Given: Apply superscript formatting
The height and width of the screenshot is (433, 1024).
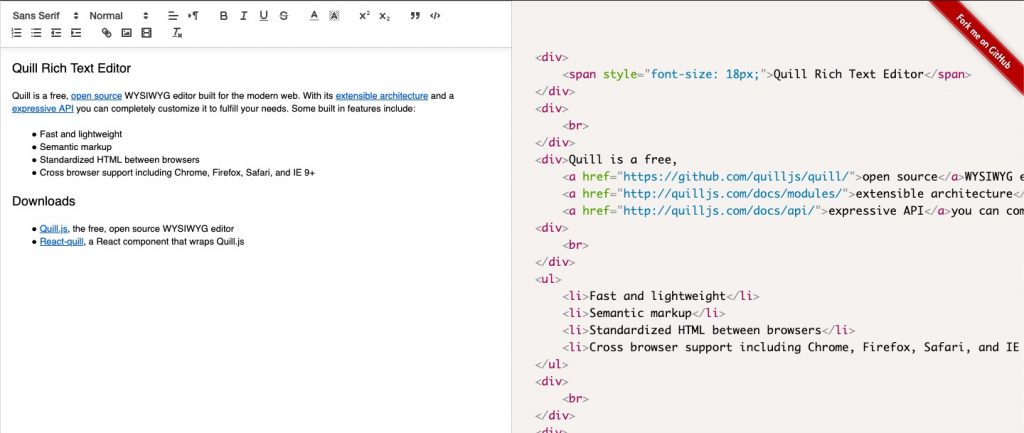Looking at the screenshot, I should 364,16.
